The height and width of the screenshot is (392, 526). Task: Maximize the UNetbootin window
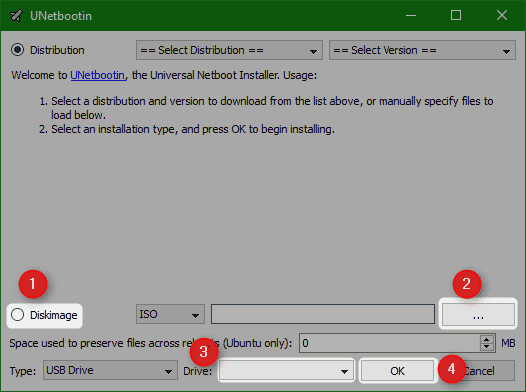coord(456,15)
